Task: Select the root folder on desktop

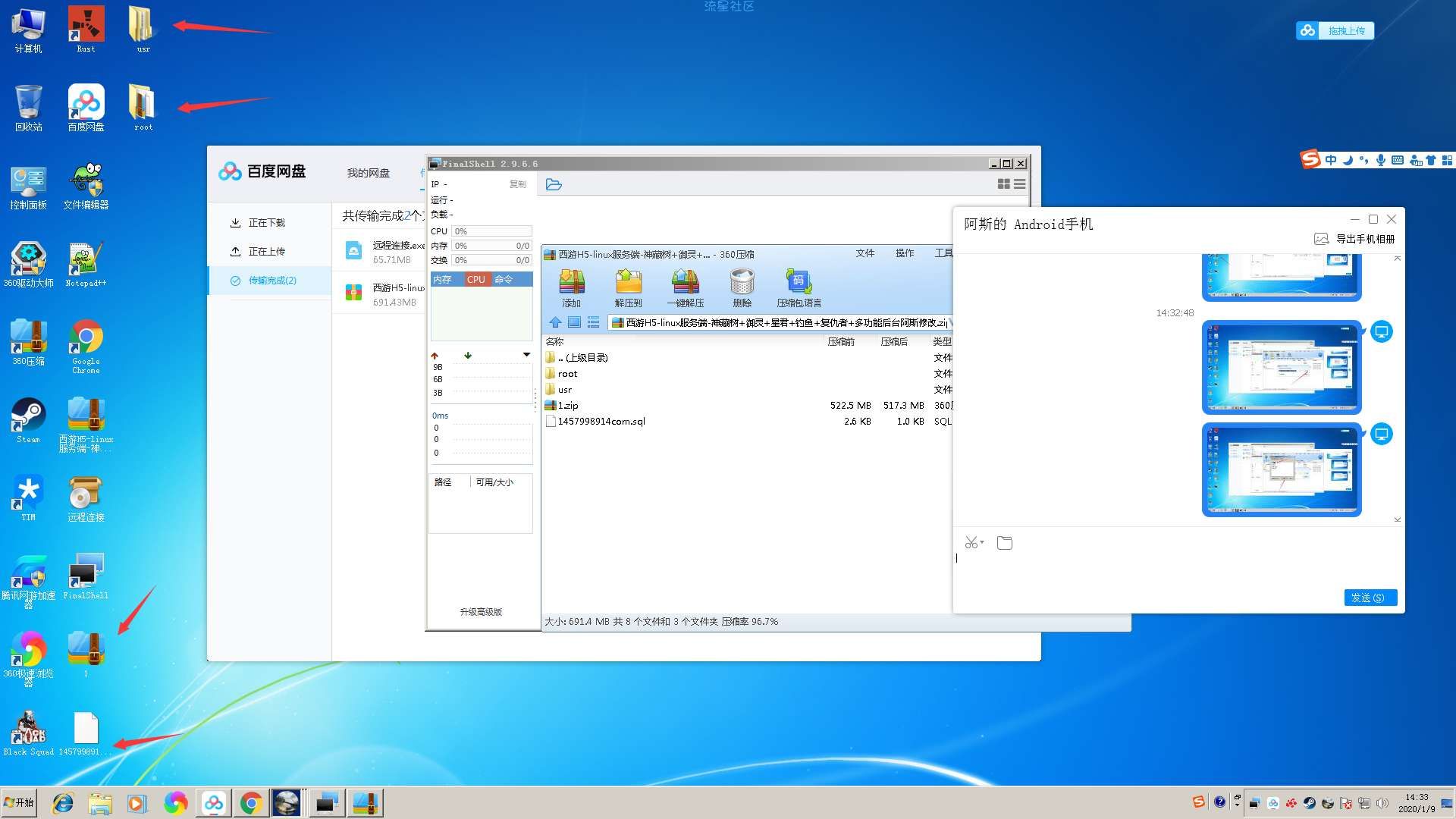Action: coord(143,108)
